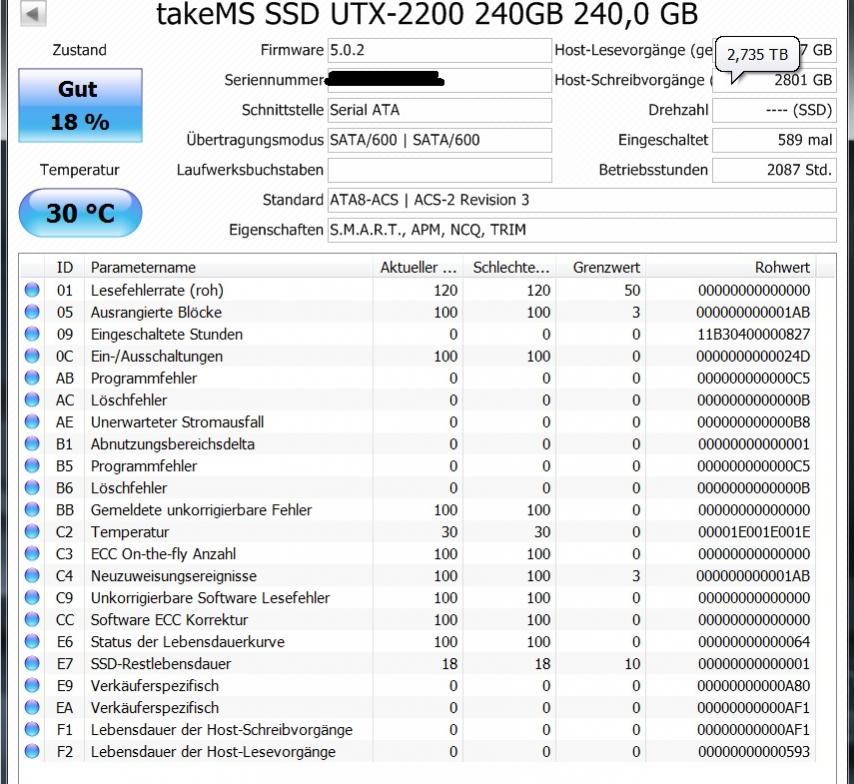The width and height of the screenshot is (854, 784).
Task: Select the Status der Lebensdauerkurve name
Action: click(187, 642)
